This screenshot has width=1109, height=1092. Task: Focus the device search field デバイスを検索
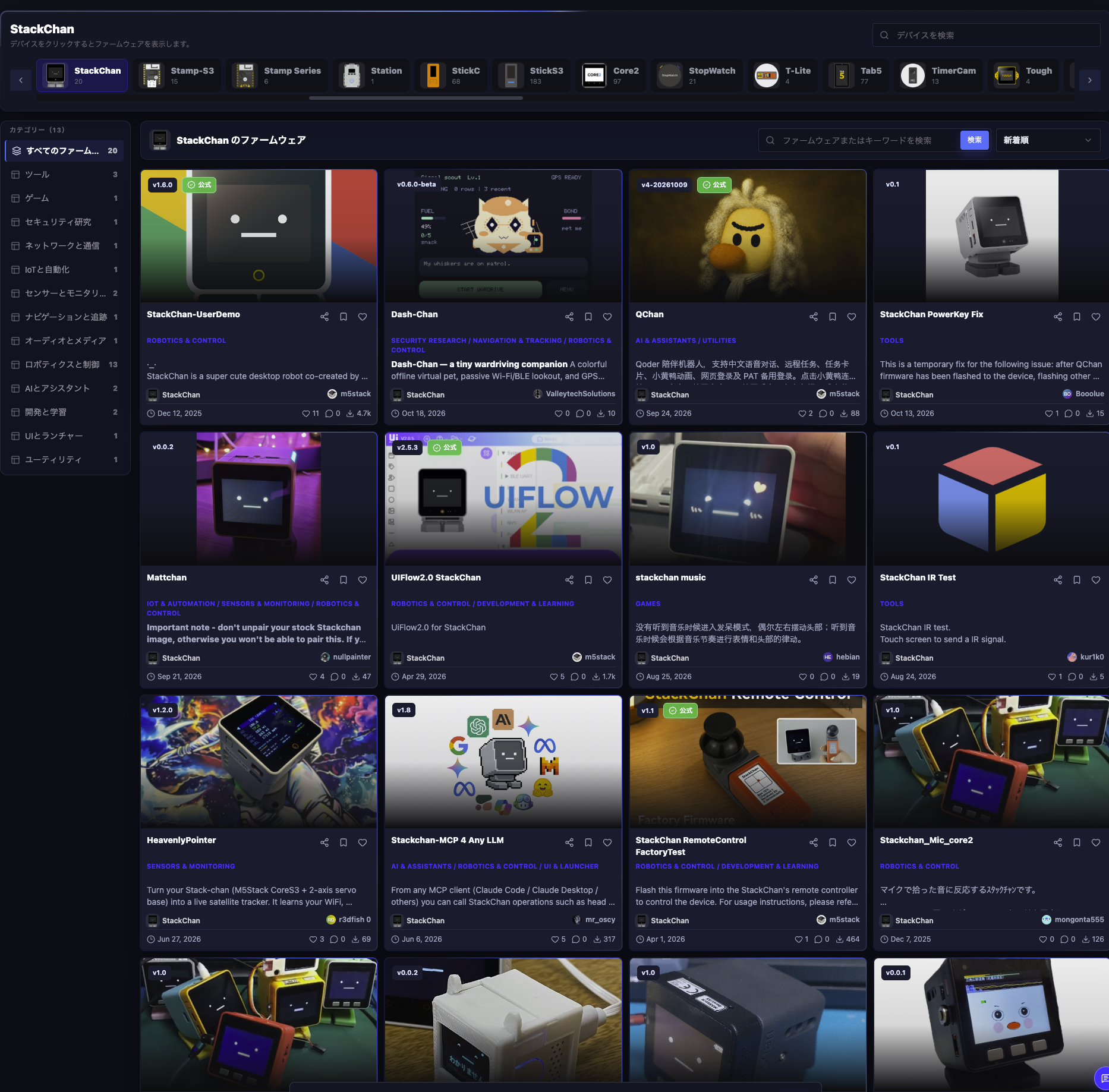tap(986, 35)
